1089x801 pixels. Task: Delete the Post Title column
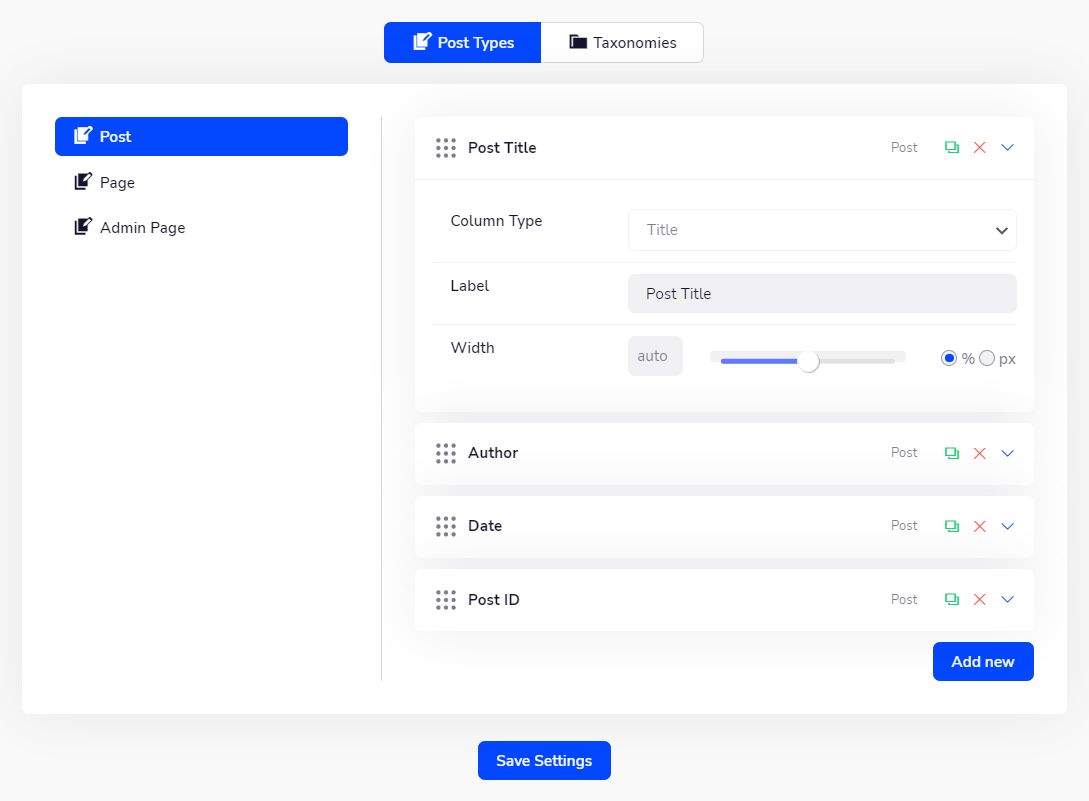(x=979, y=148)
